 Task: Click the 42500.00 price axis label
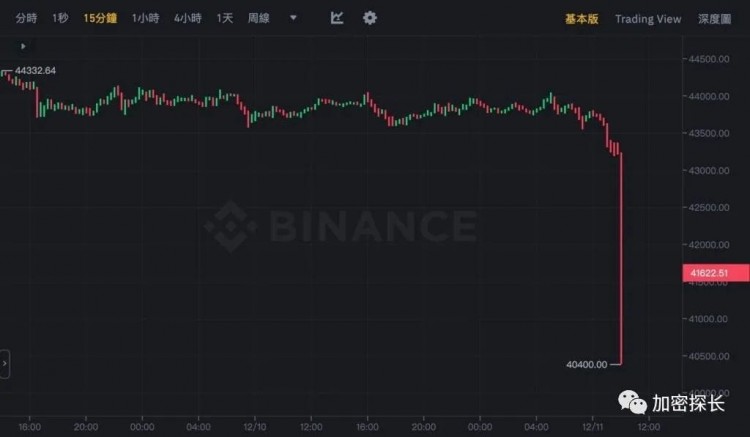(709, 207)
